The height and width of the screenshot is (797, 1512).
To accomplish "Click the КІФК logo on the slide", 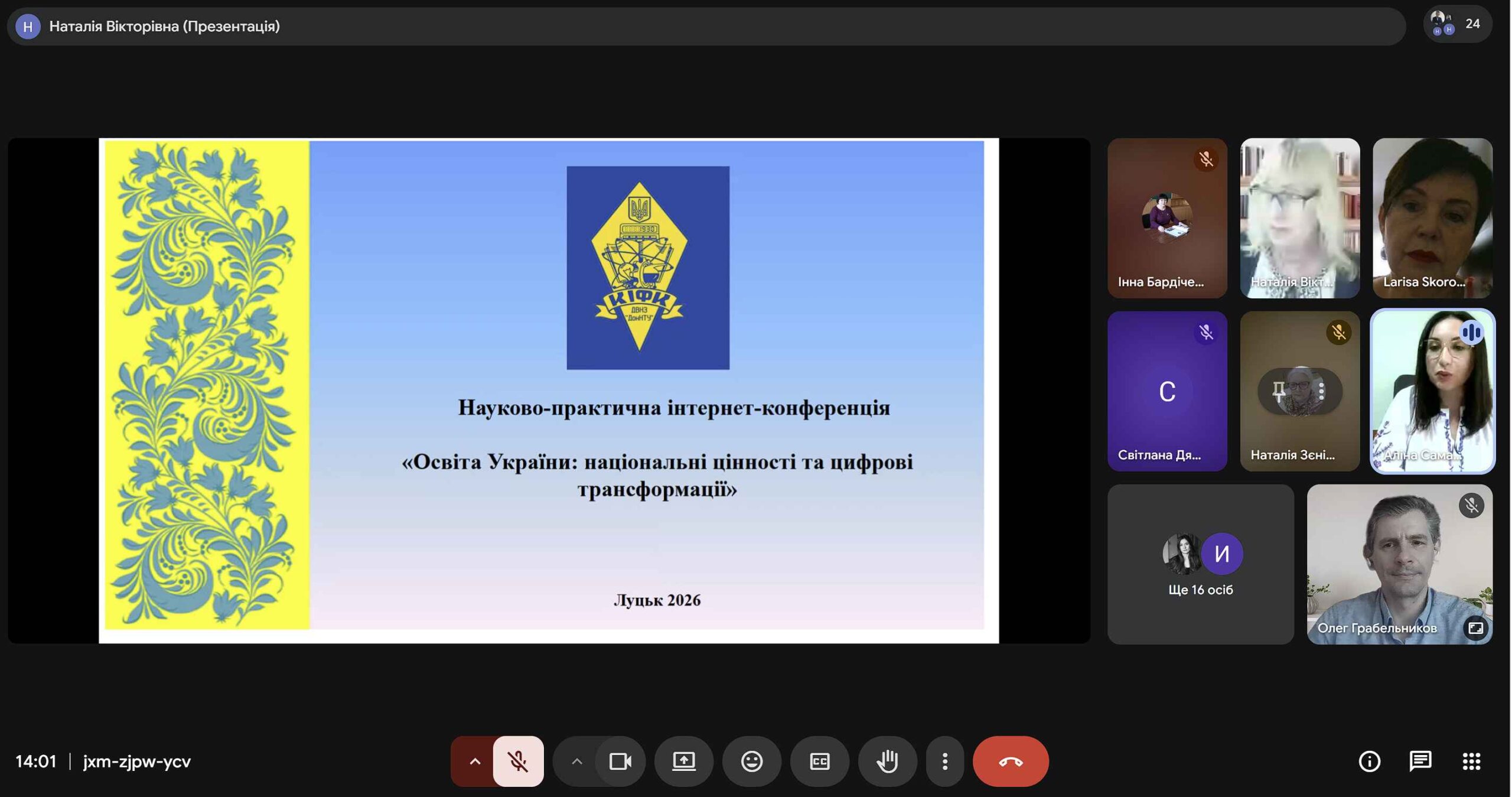I will tap(648, 268).
